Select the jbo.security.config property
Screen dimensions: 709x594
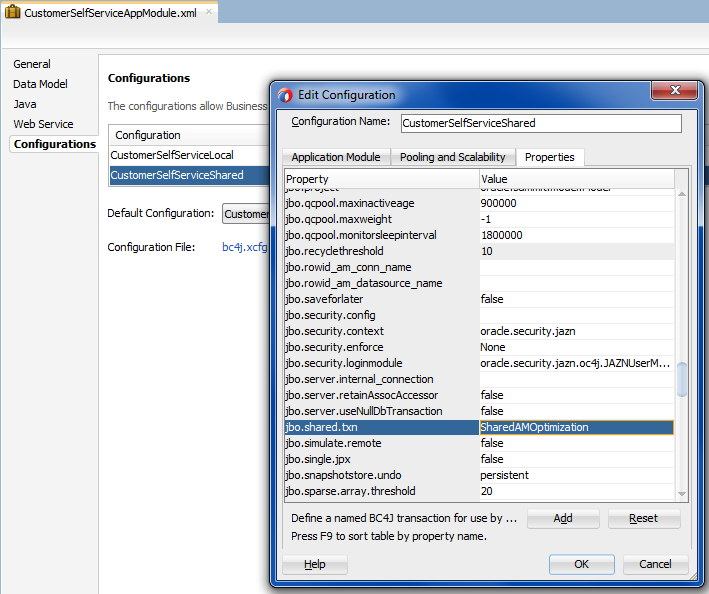(382, 316)
